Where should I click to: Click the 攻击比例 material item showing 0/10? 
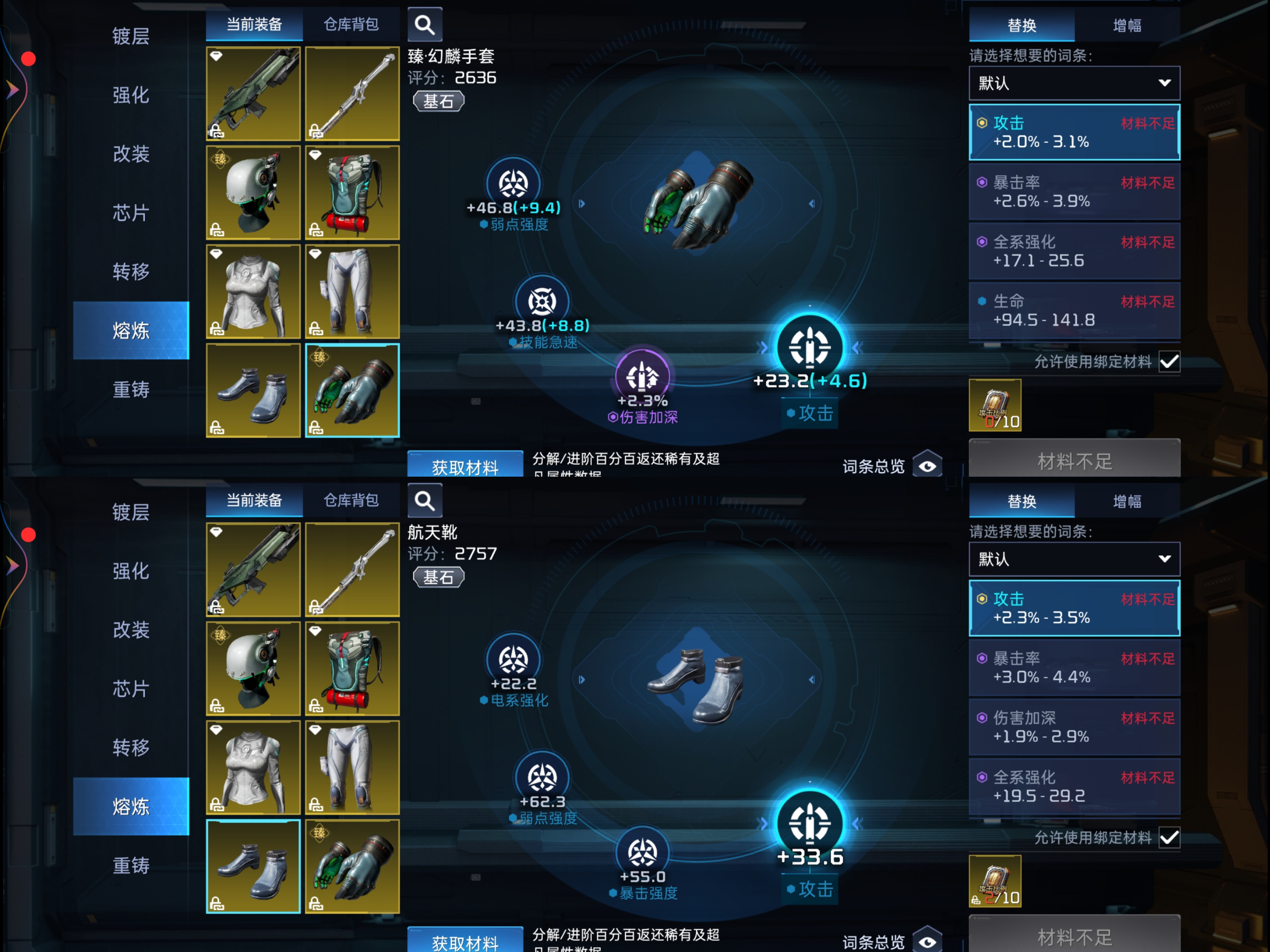pyautogui.click(x=995, y=405)
